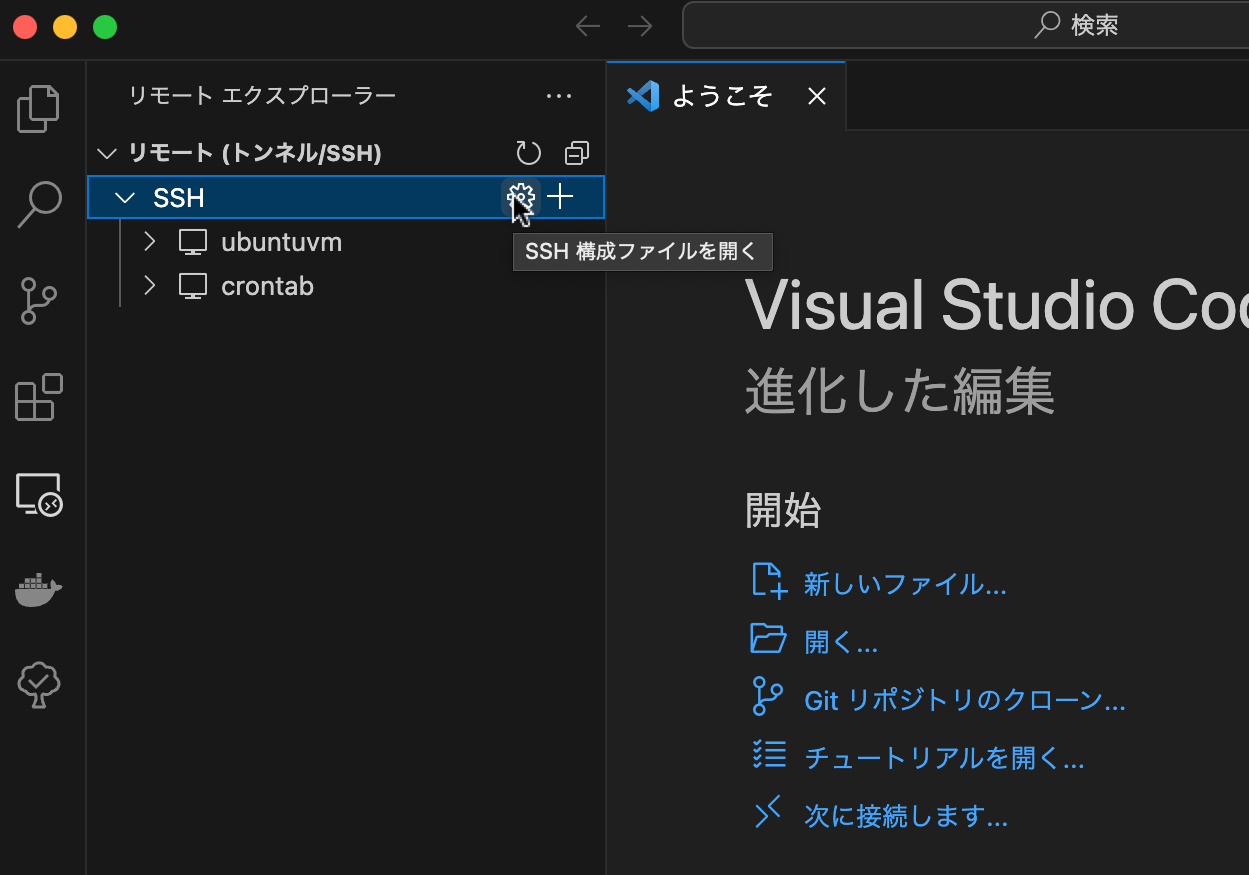Open the SSH configuration file via the gear icon
The height and width of the screenshot is (875, 1249).
pyautogui.click(x=520, y=197)
